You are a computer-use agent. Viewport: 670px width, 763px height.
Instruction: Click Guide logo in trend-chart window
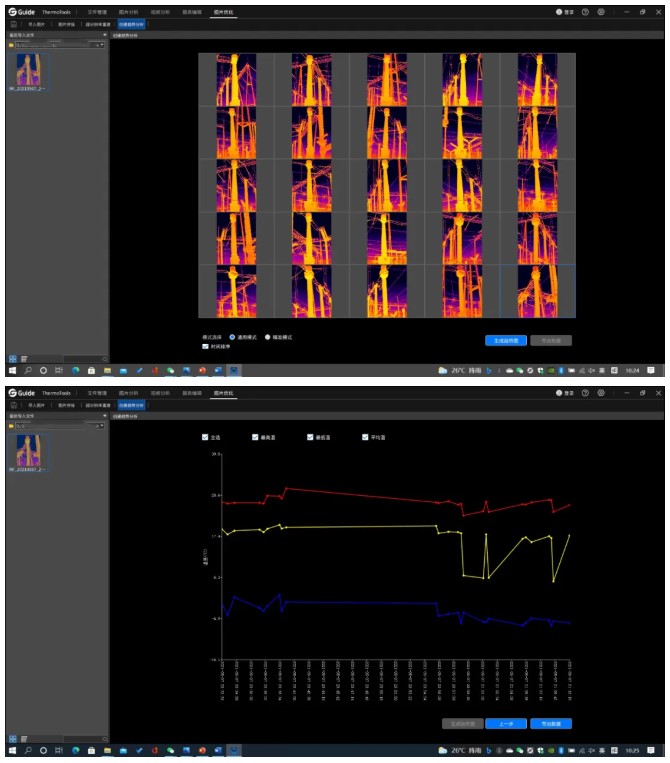tap(22, 393)
